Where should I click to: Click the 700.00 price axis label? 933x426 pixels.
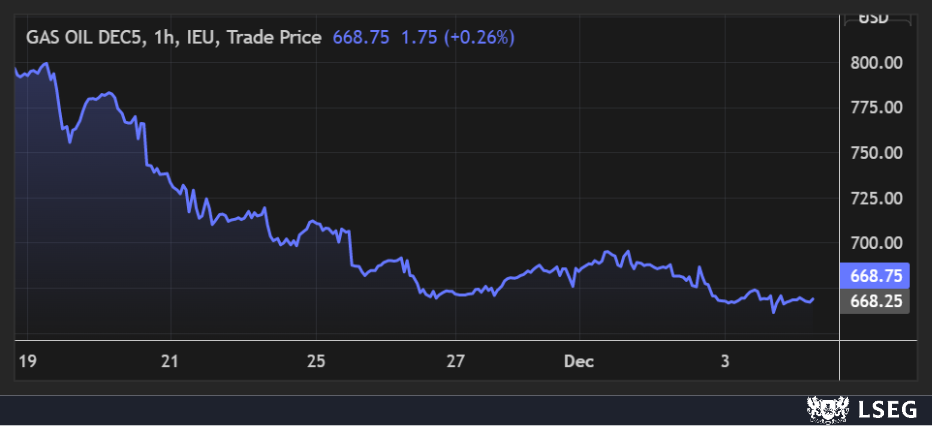[x=876, y=243]
